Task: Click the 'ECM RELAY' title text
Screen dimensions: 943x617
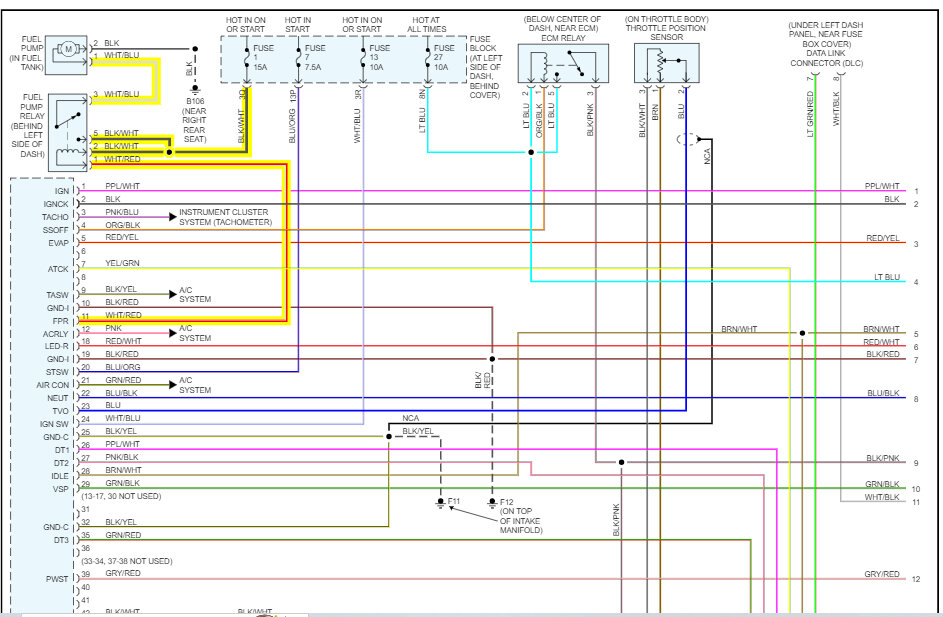Action: (563, 38)
